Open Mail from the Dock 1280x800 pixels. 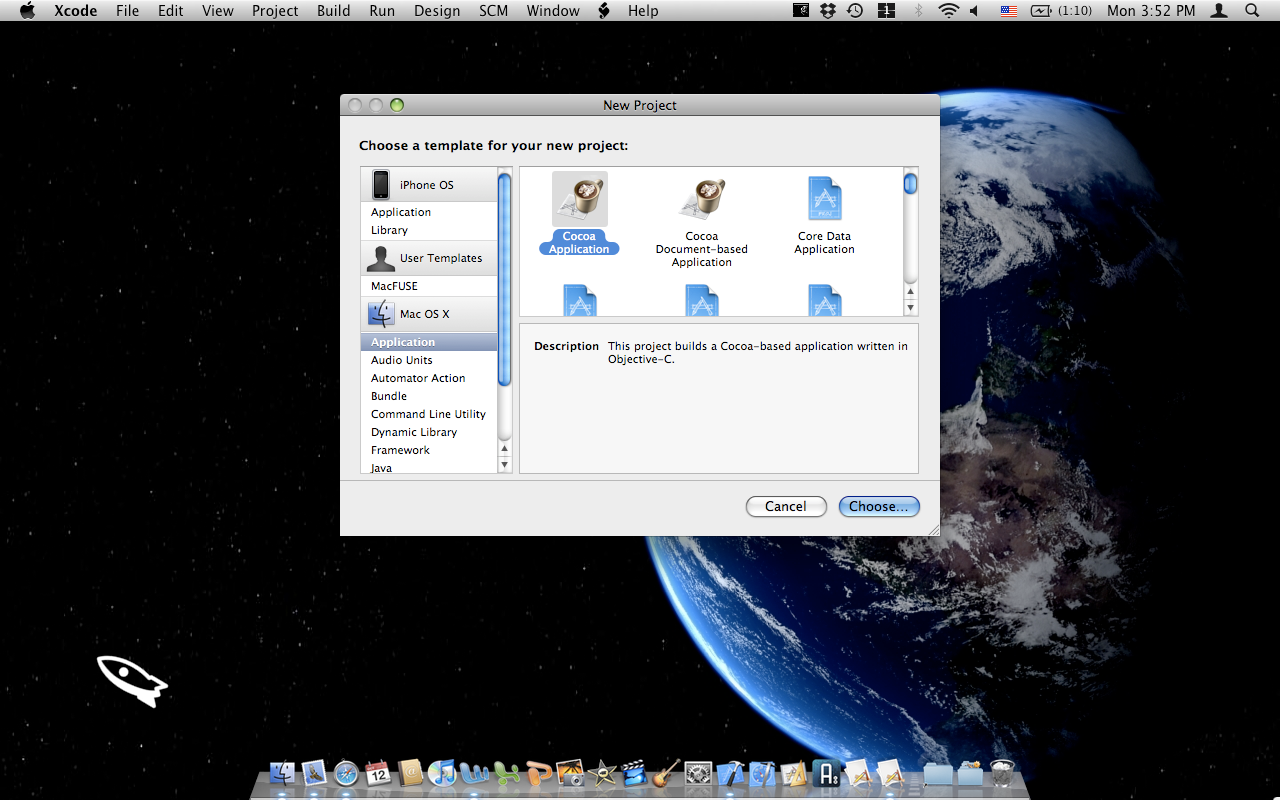coord(314,773)
